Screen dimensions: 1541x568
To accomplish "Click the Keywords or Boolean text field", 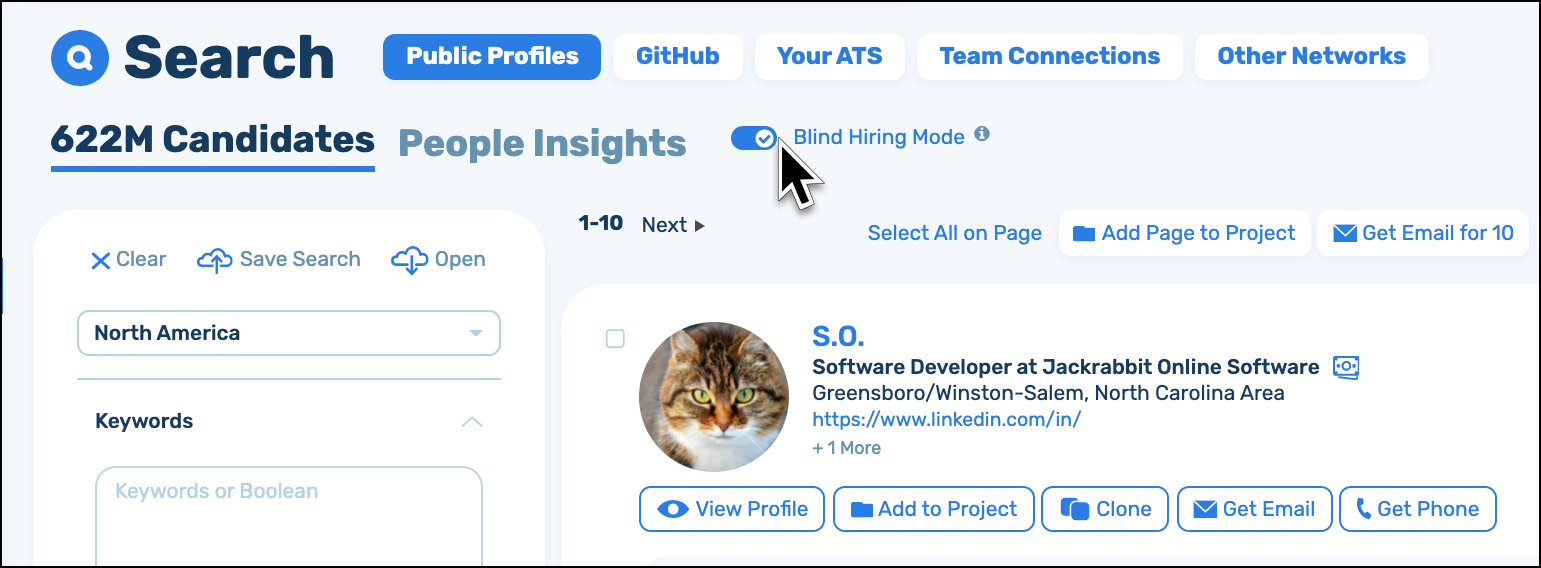I will [x=289, y=515].
